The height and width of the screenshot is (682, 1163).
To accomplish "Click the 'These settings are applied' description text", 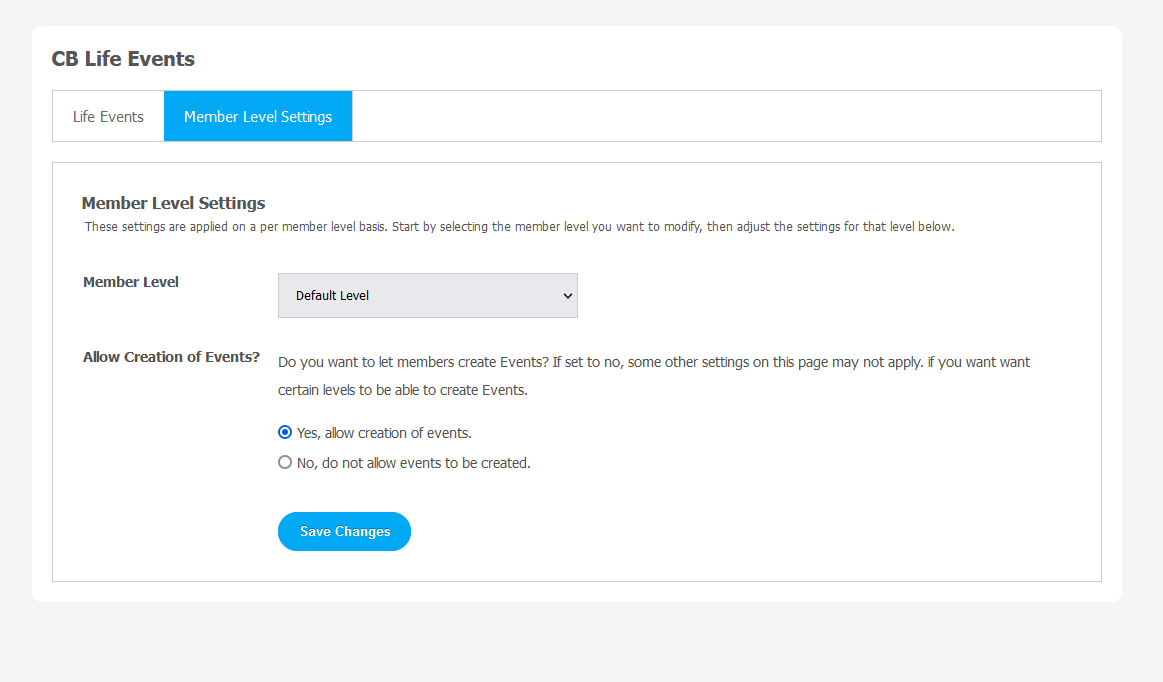I will coord(519,227).
